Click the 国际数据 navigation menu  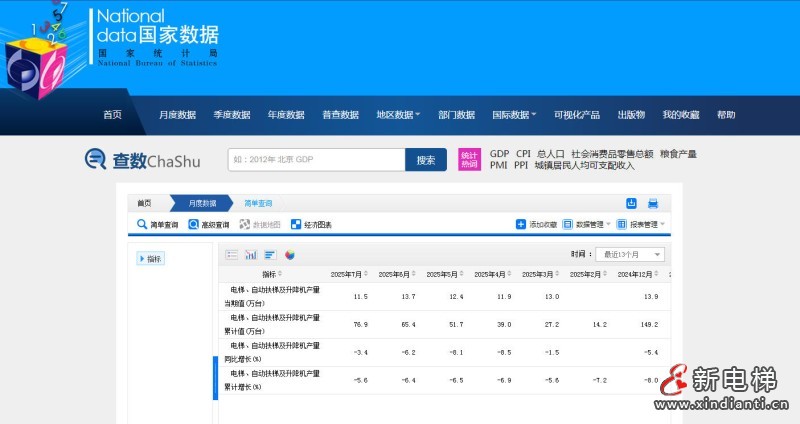514,115
